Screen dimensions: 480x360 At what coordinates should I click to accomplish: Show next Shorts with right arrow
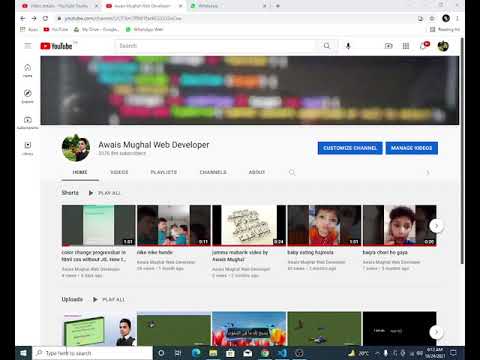436,226
